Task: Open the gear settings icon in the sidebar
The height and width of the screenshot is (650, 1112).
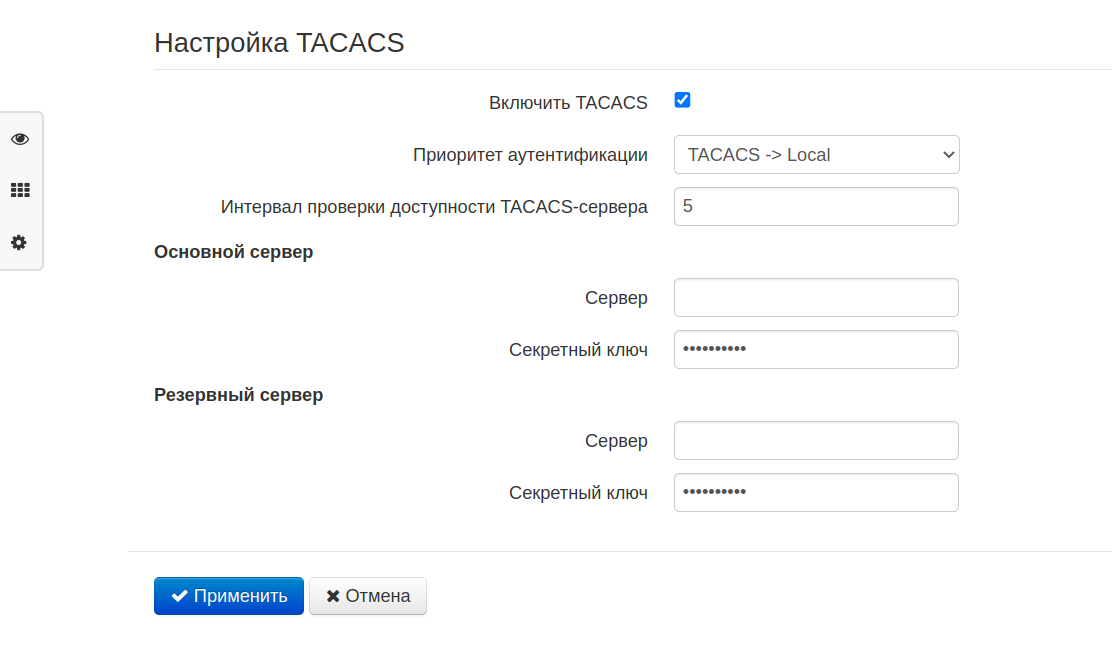Action: [20, 242]
